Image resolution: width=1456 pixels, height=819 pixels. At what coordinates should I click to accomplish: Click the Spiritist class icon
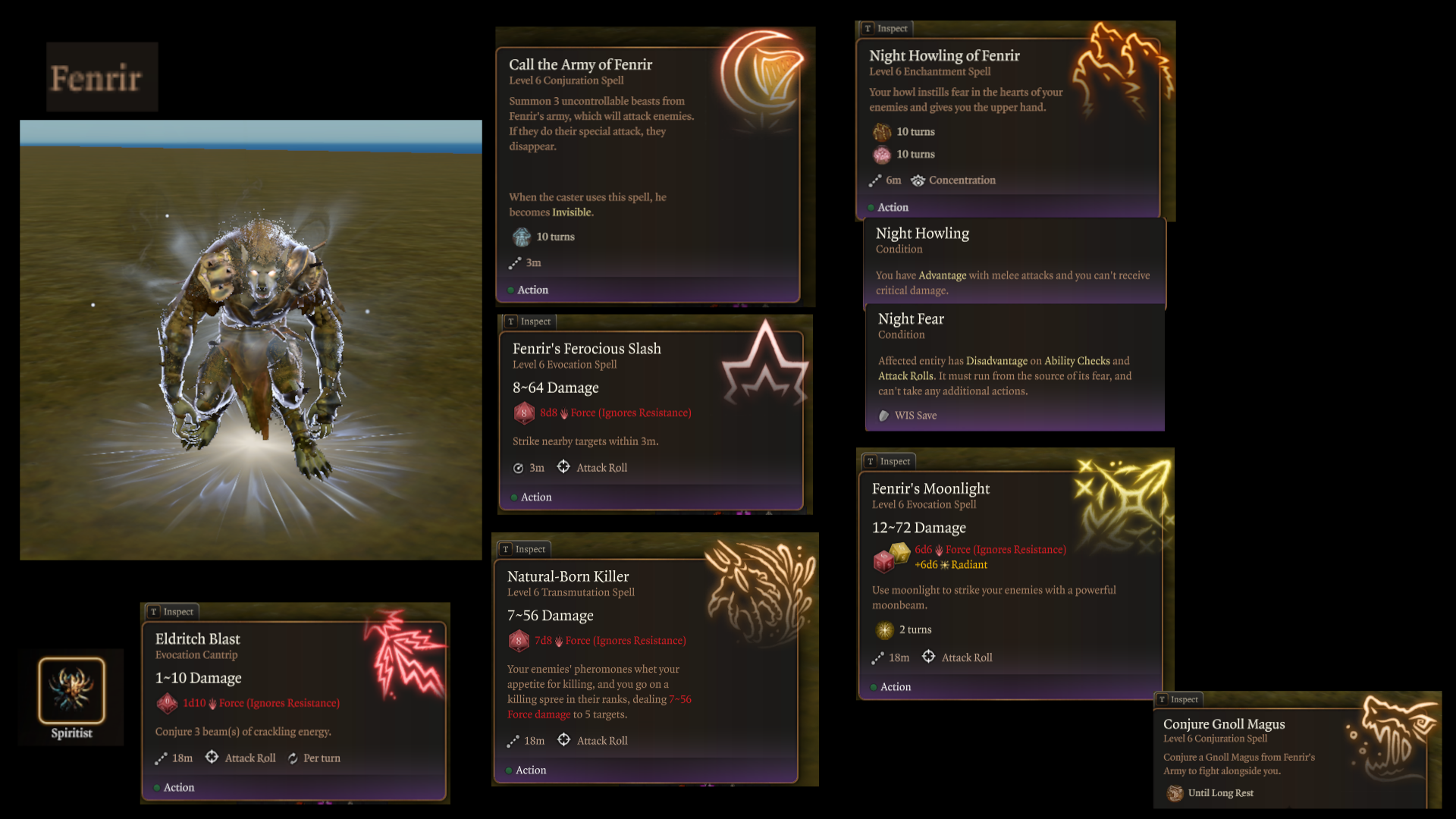point(72,690)
